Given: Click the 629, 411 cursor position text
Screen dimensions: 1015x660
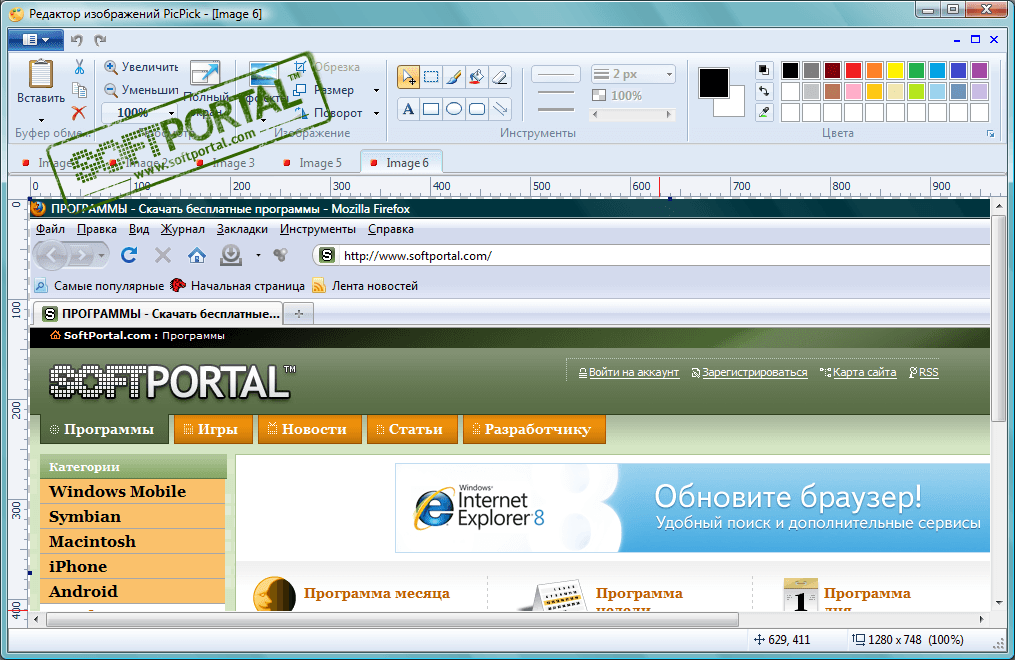Looking at the screenshot, I should [x=789, y=640].
